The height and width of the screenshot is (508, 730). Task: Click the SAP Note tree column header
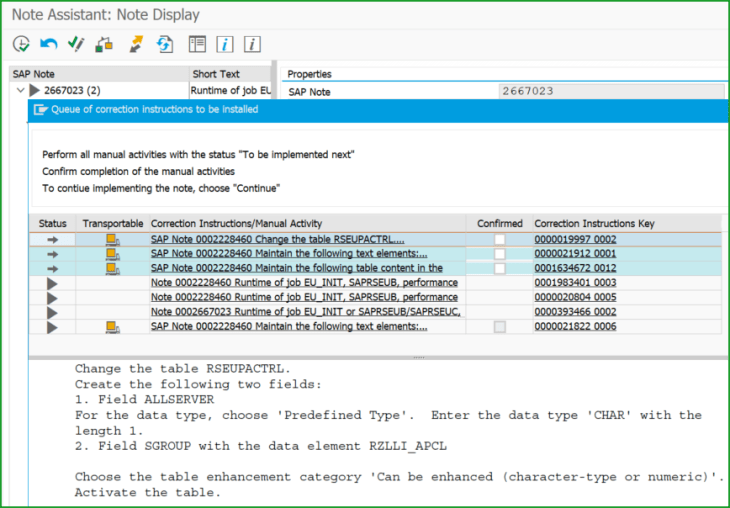pyautogui.click(x=99, y=74)
